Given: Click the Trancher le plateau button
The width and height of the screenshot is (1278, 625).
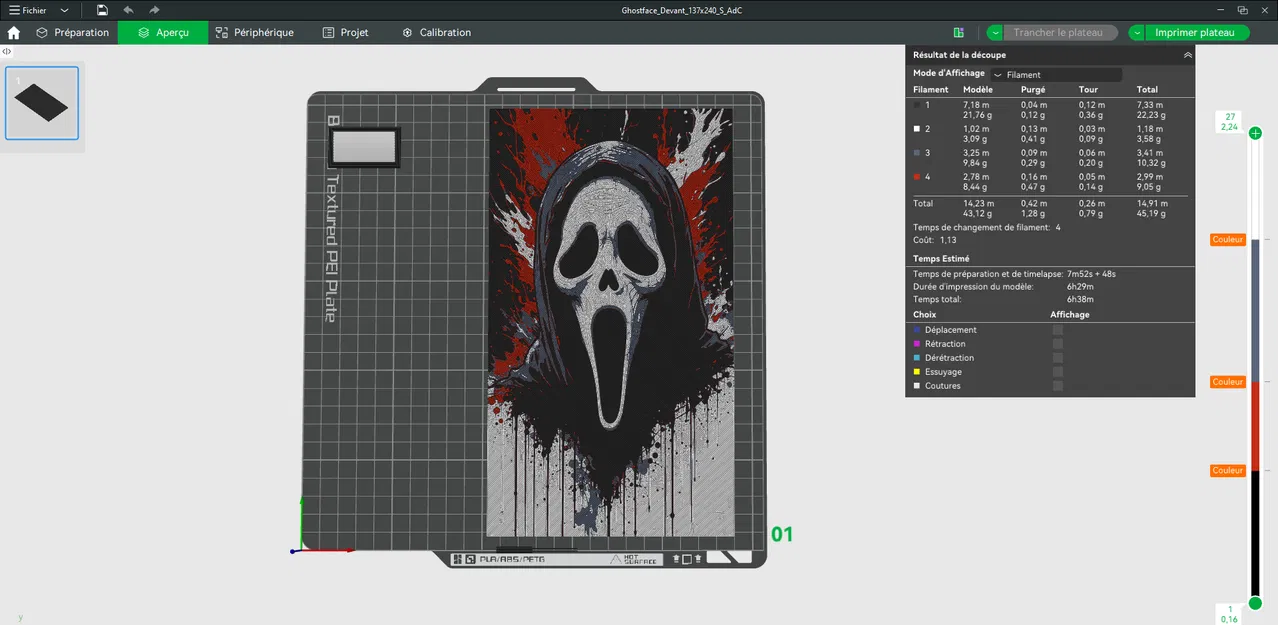Looking at the screenshot, I should (x=1059, y=32).
